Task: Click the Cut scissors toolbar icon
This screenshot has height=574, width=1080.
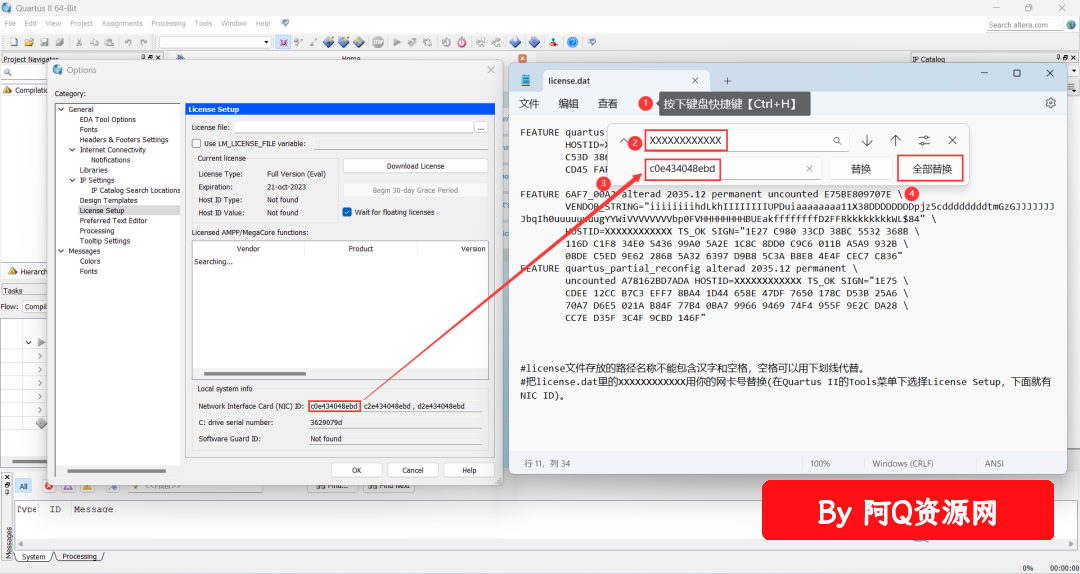Action: point(79,42)
